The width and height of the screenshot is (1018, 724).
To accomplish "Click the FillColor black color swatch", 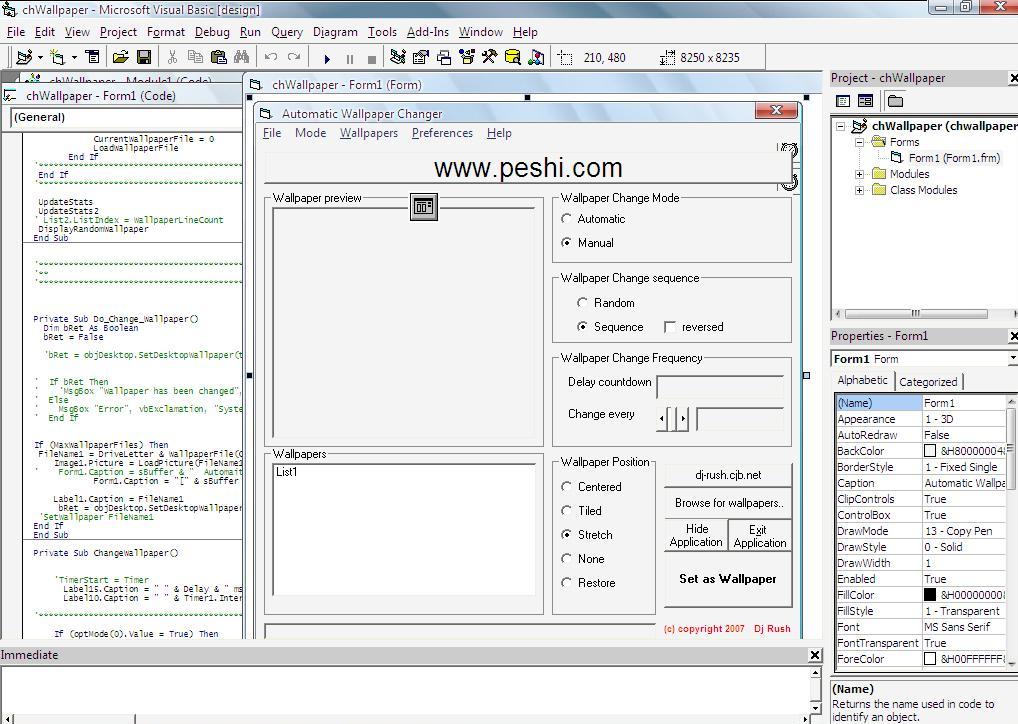I will coord(930,595).
